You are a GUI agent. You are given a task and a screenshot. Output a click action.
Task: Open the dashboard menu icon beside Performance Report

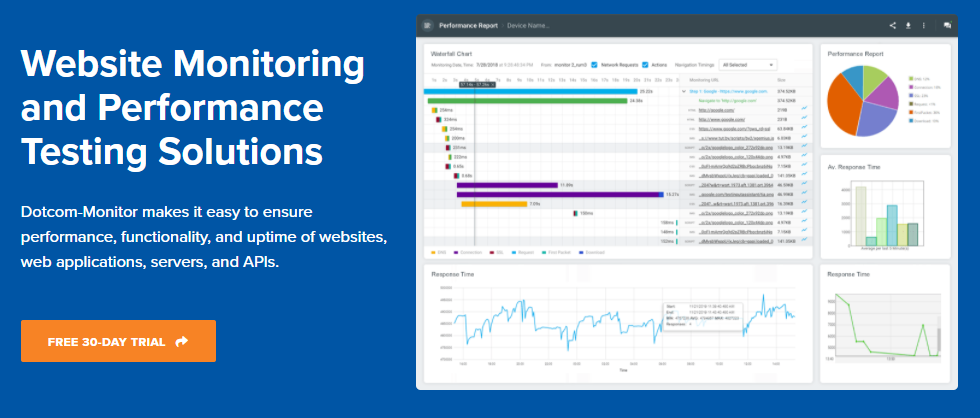tap(428, 26)
